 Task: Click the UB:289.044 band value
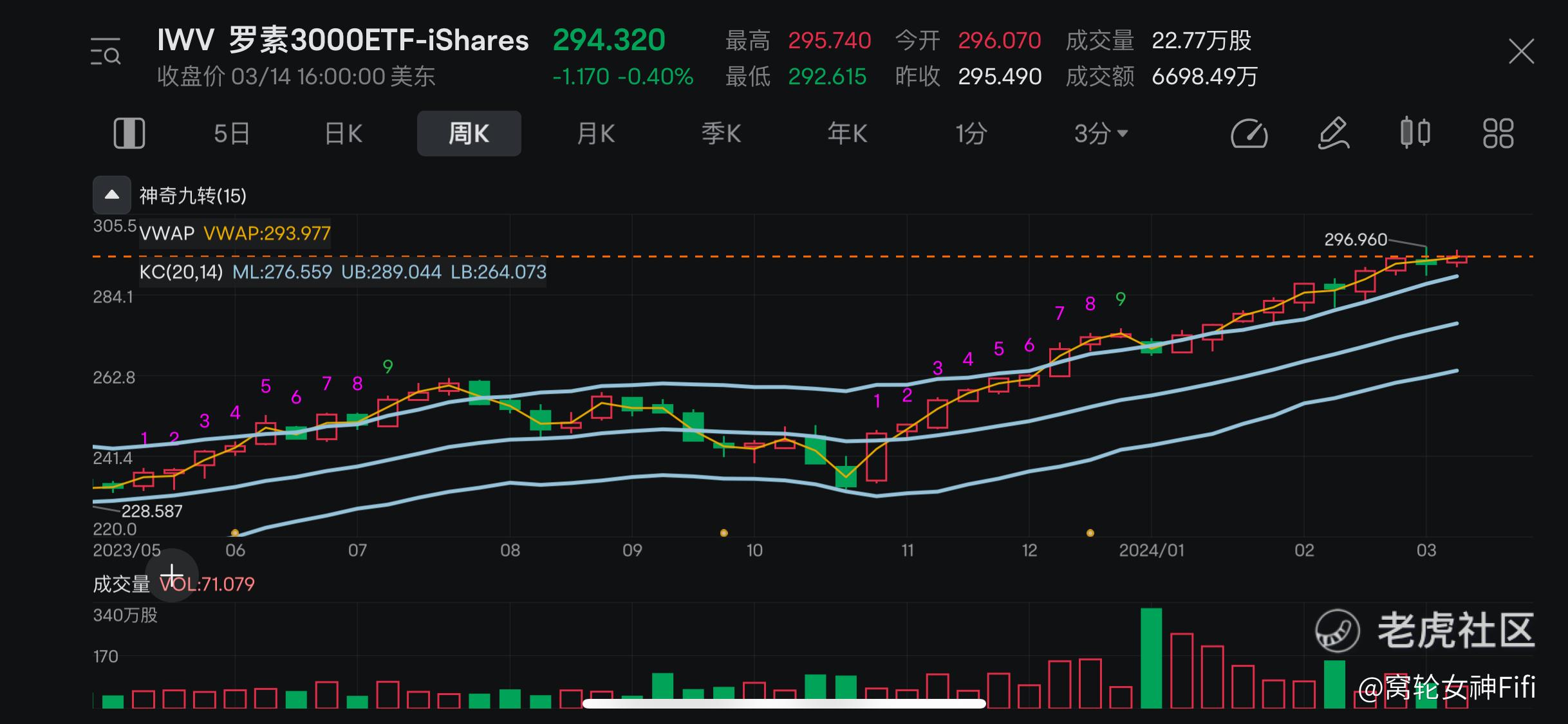pos(391,272)
